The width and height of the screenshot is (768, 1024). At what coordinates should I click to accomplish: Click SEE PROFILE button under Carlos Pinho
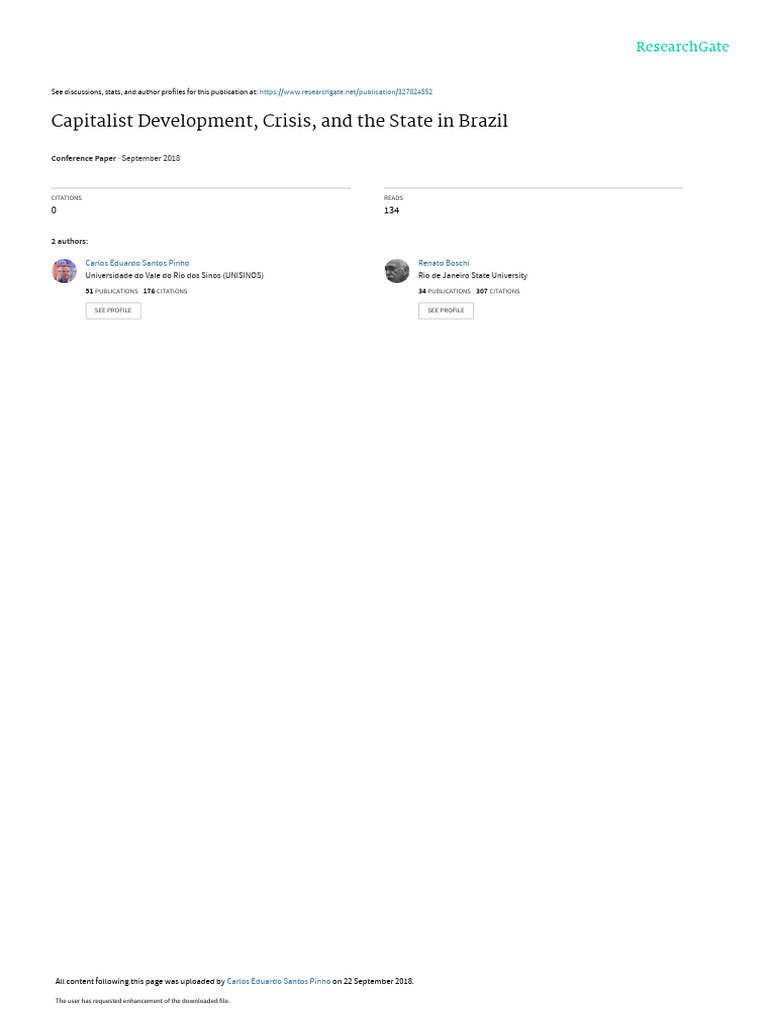click(113, 310)
